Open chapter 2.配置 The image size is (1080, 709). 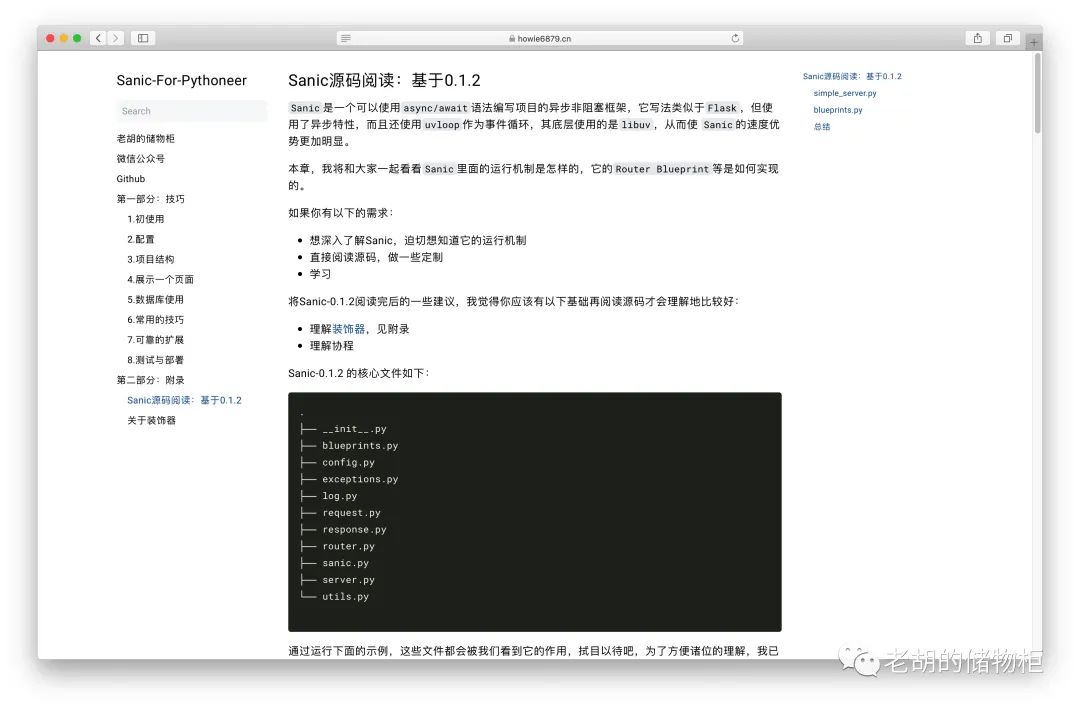(141, 239)
